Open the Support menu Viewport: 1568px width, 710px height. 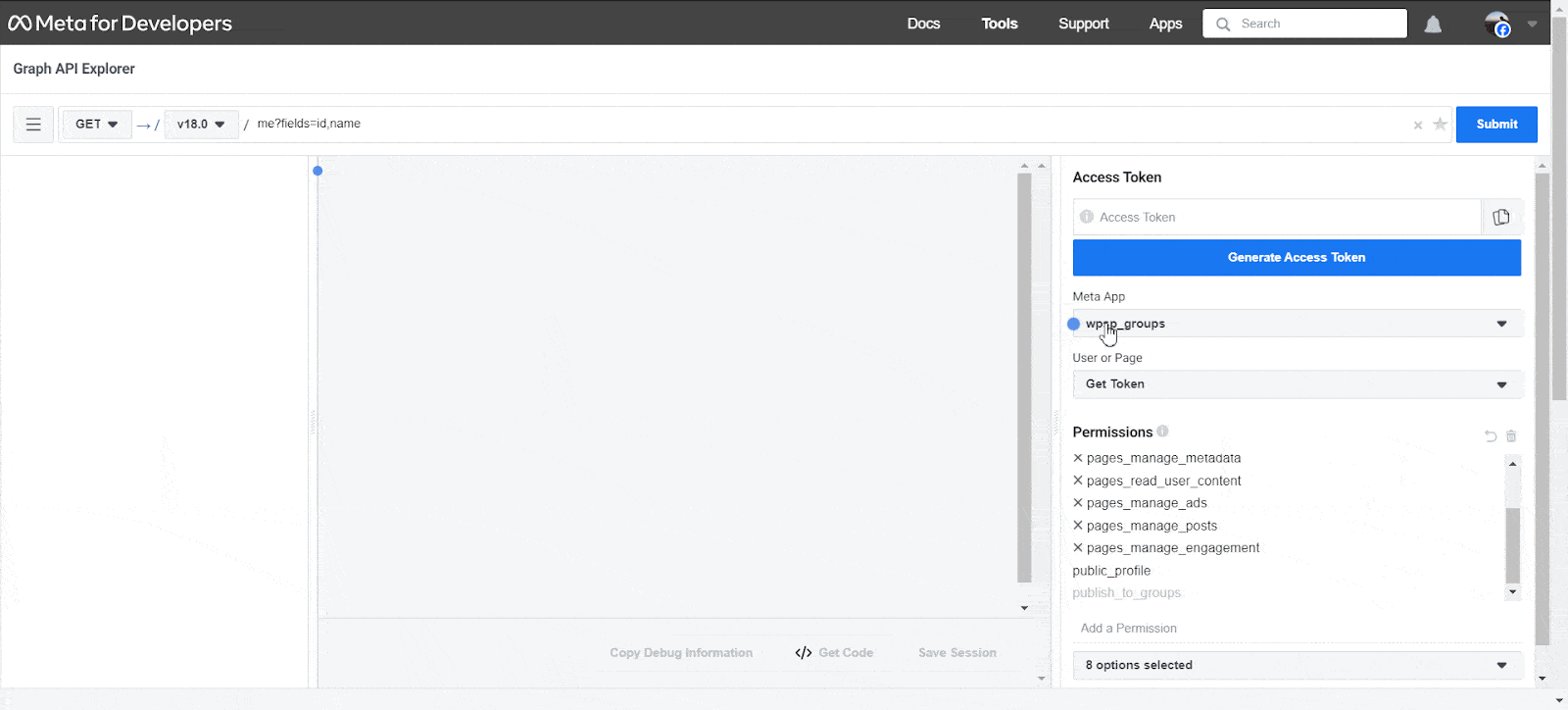(1084, 24)
